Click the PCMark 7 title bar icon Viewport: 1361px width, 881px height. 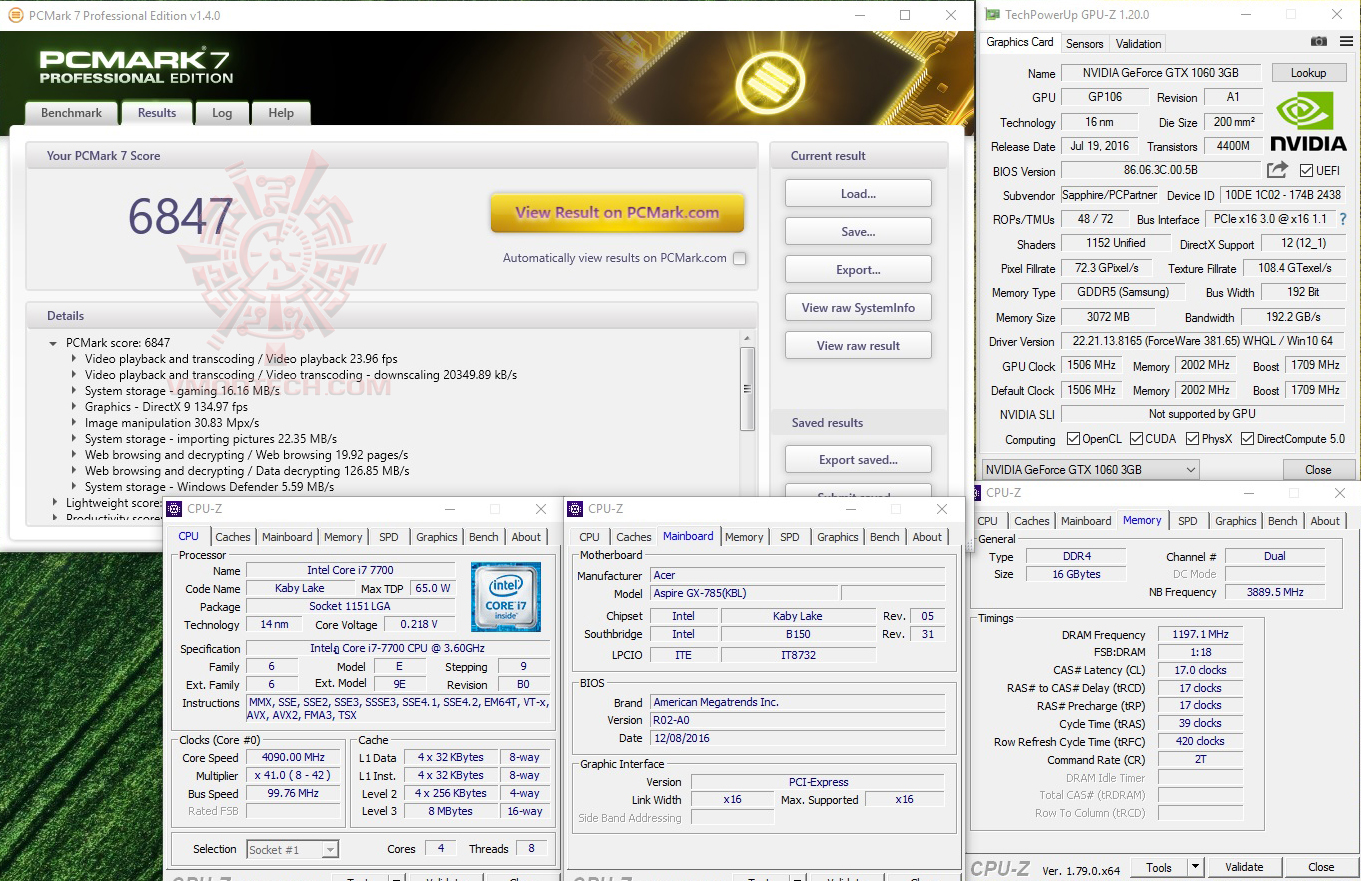pyautogui.click(x=13, y=15)
